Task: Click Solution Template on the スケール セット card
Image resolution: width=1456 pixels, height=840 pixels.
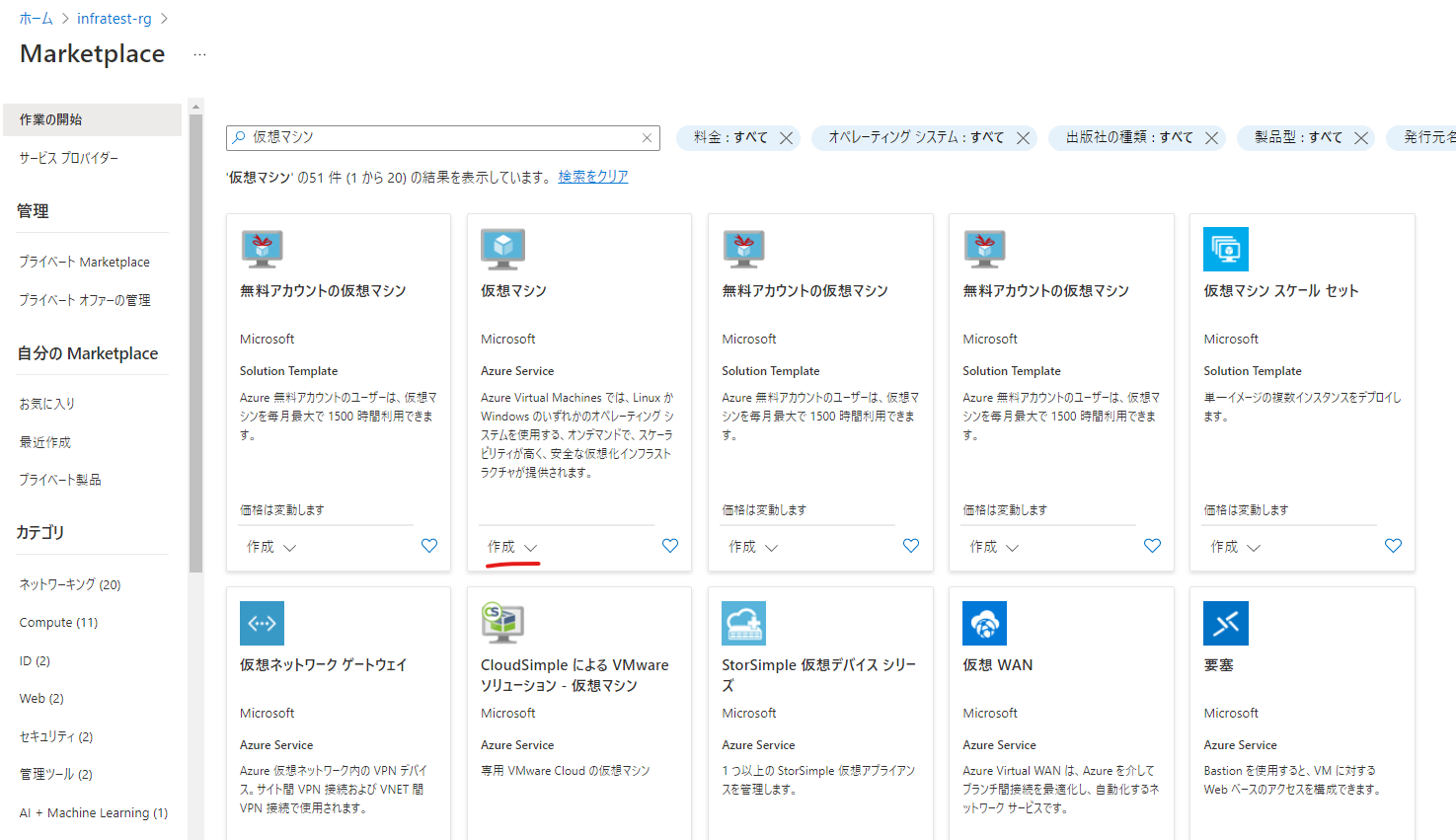Action: point(1253,371)
